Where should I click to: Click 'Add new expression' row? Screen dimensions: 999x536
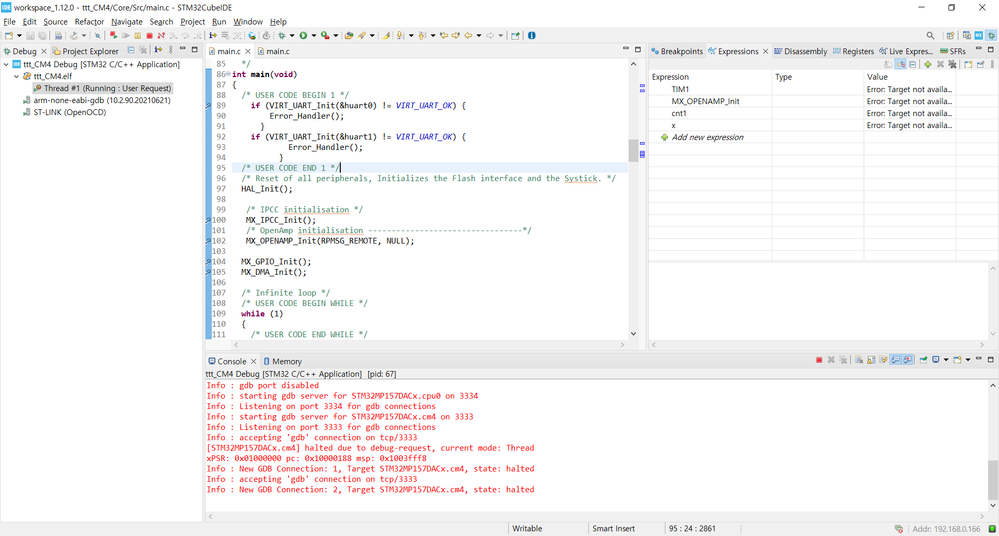(707, 137)
